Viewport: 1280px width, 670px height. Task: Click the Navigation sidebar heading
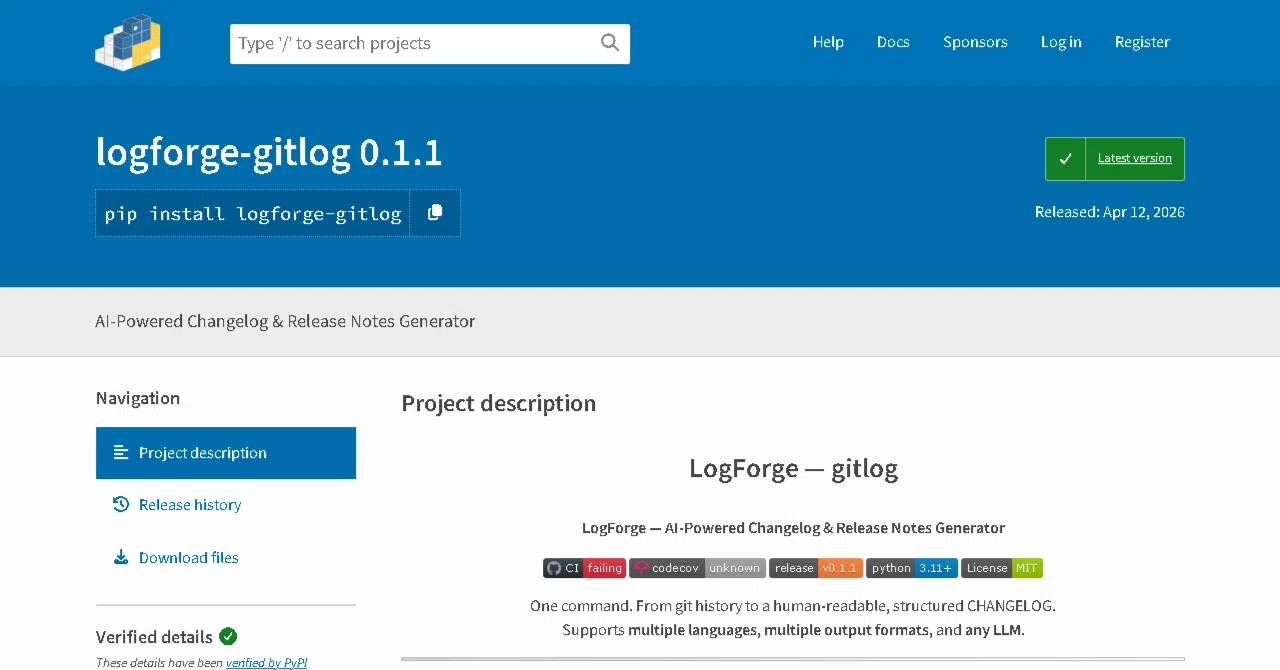pos(138,398)
